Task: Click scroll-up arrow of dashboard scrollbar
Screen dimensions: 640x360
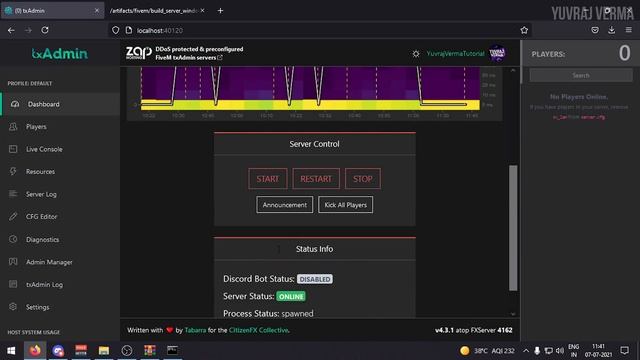Action: [513, 70]
